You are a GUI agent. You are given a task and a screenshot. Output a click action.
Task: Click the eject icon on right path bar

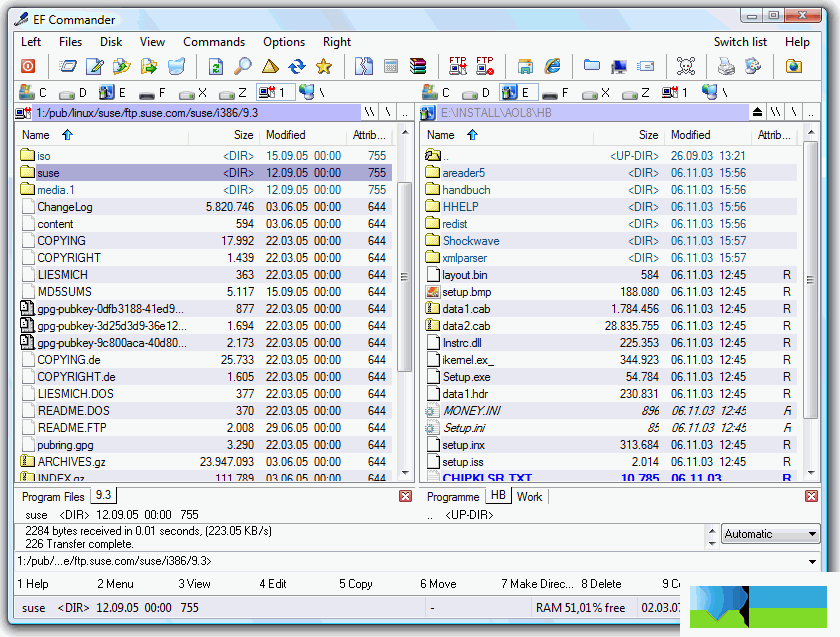[x=757, y=113]
